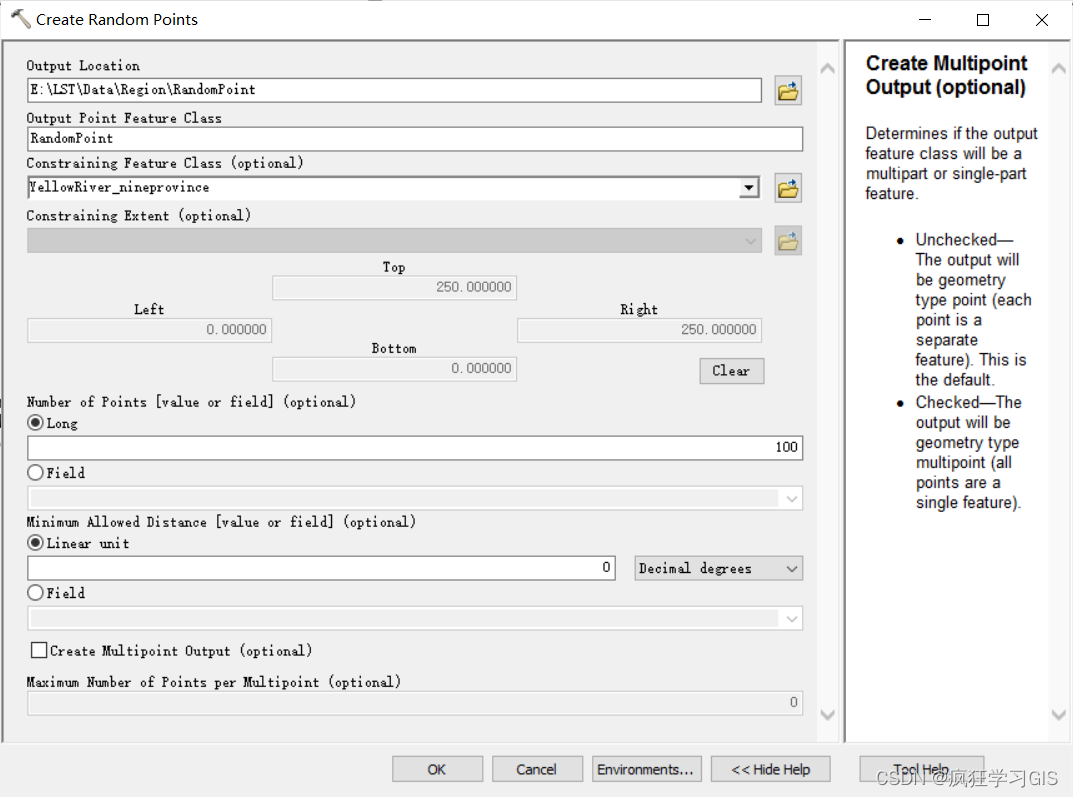Clear the extent values

point(732,371)
